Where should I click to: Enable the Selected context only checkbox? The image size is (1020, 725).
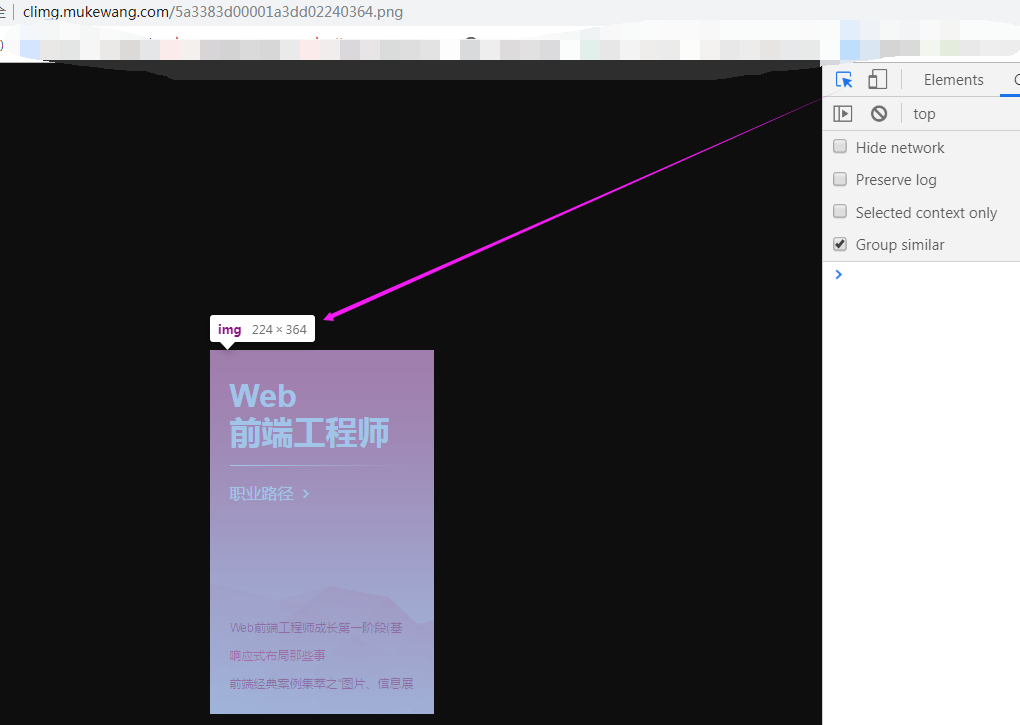tap(840, 211)
